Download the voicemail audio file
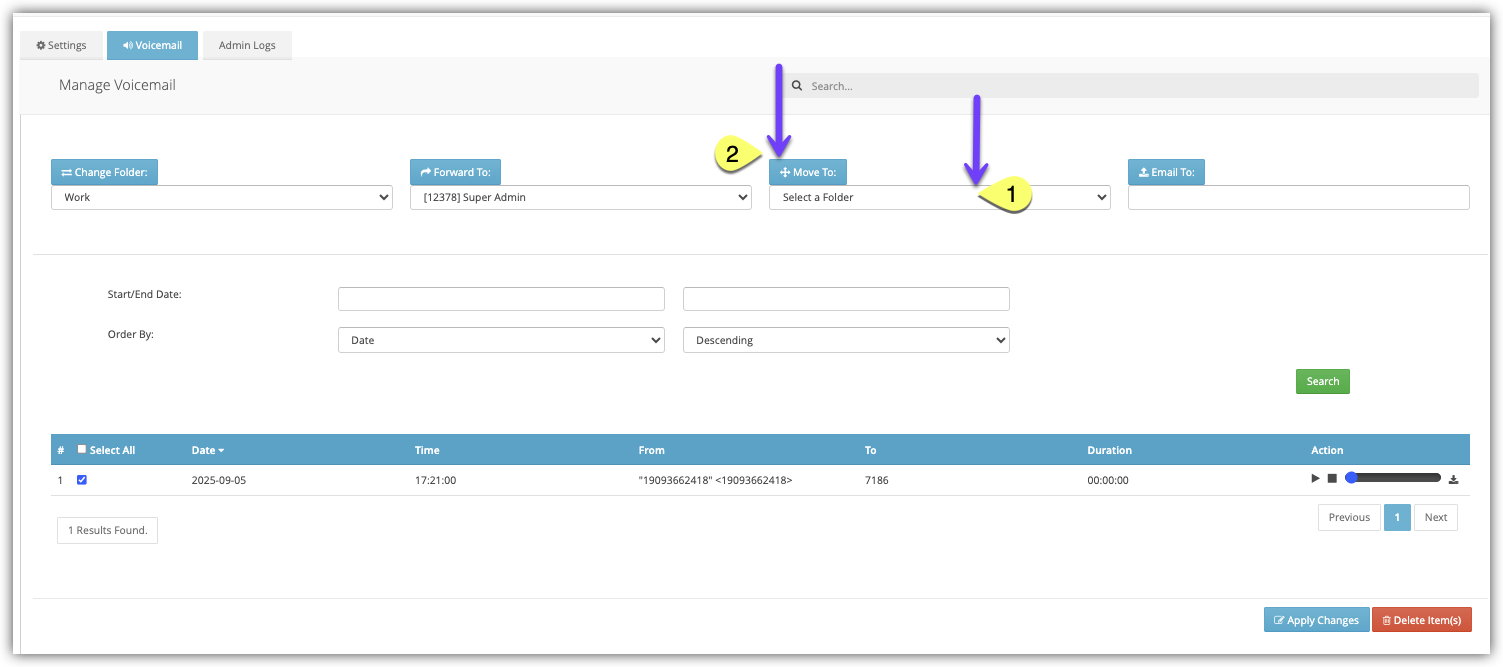The width and height of the screenshot is (1503, 667). coord(1453,480)
